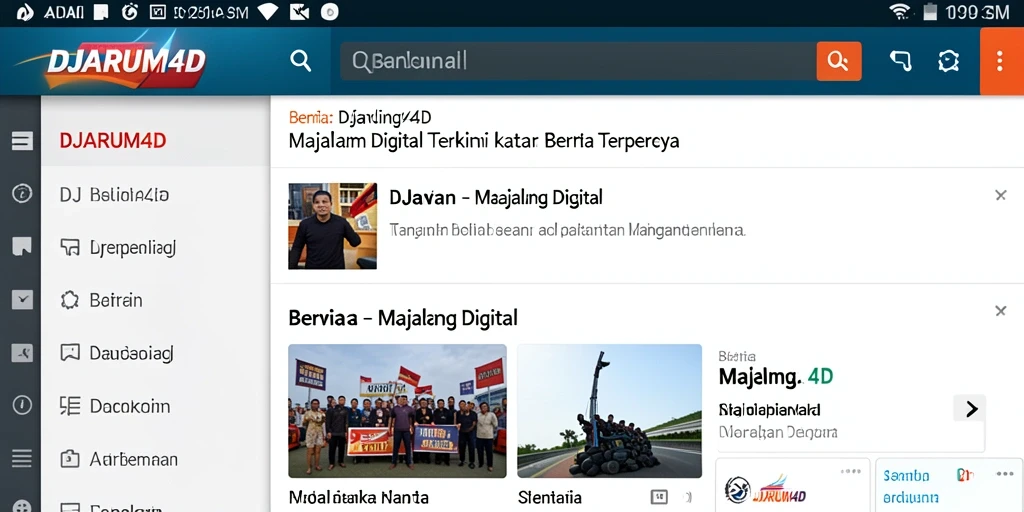The image size is (1024, 512).
Task: Click the Berviaa - Majalang Digital section heading
Action: point(403,318)
